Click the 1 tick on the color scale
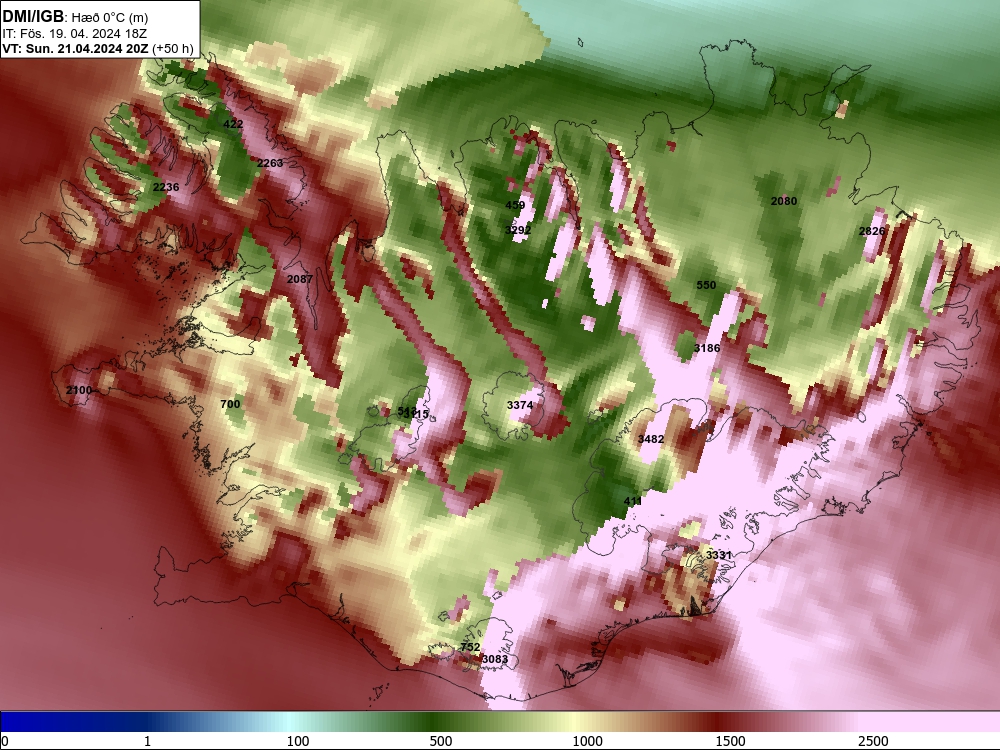The width and height of the screenshot is (1000, 750). point(147,741)
